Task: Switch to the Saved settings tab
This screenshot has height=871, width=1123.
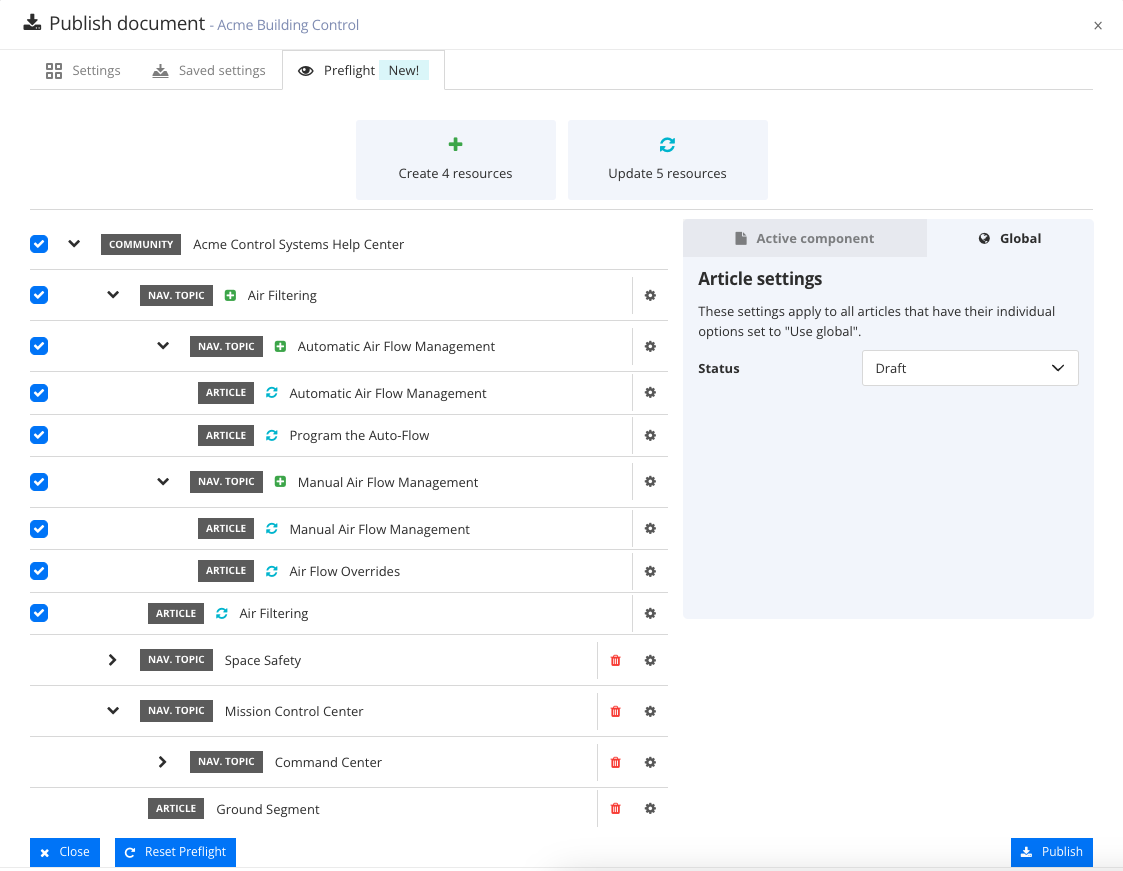Action: (209, 71)
